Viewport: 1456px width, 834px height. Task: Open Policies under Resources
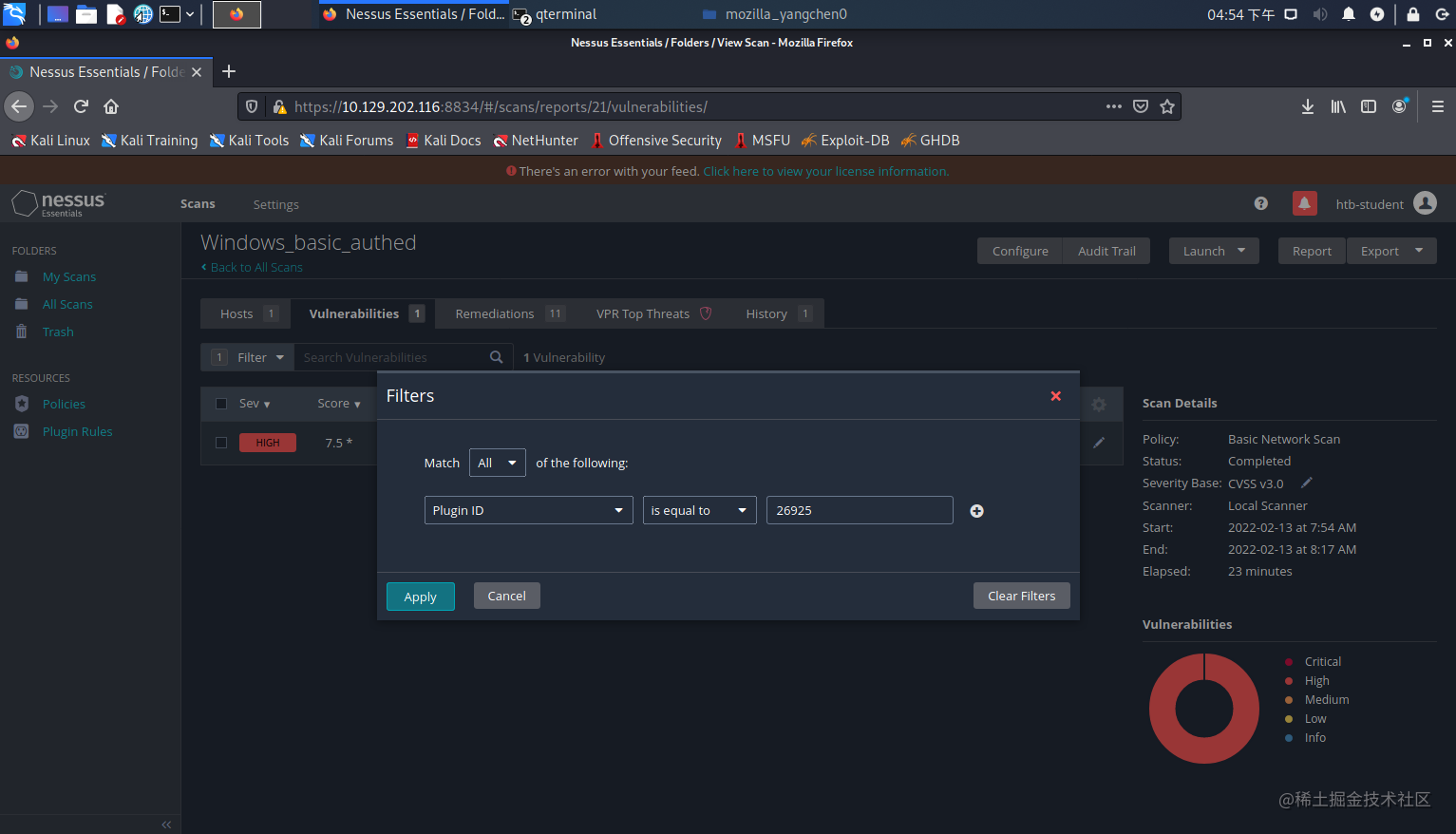[x=64, y=404]
